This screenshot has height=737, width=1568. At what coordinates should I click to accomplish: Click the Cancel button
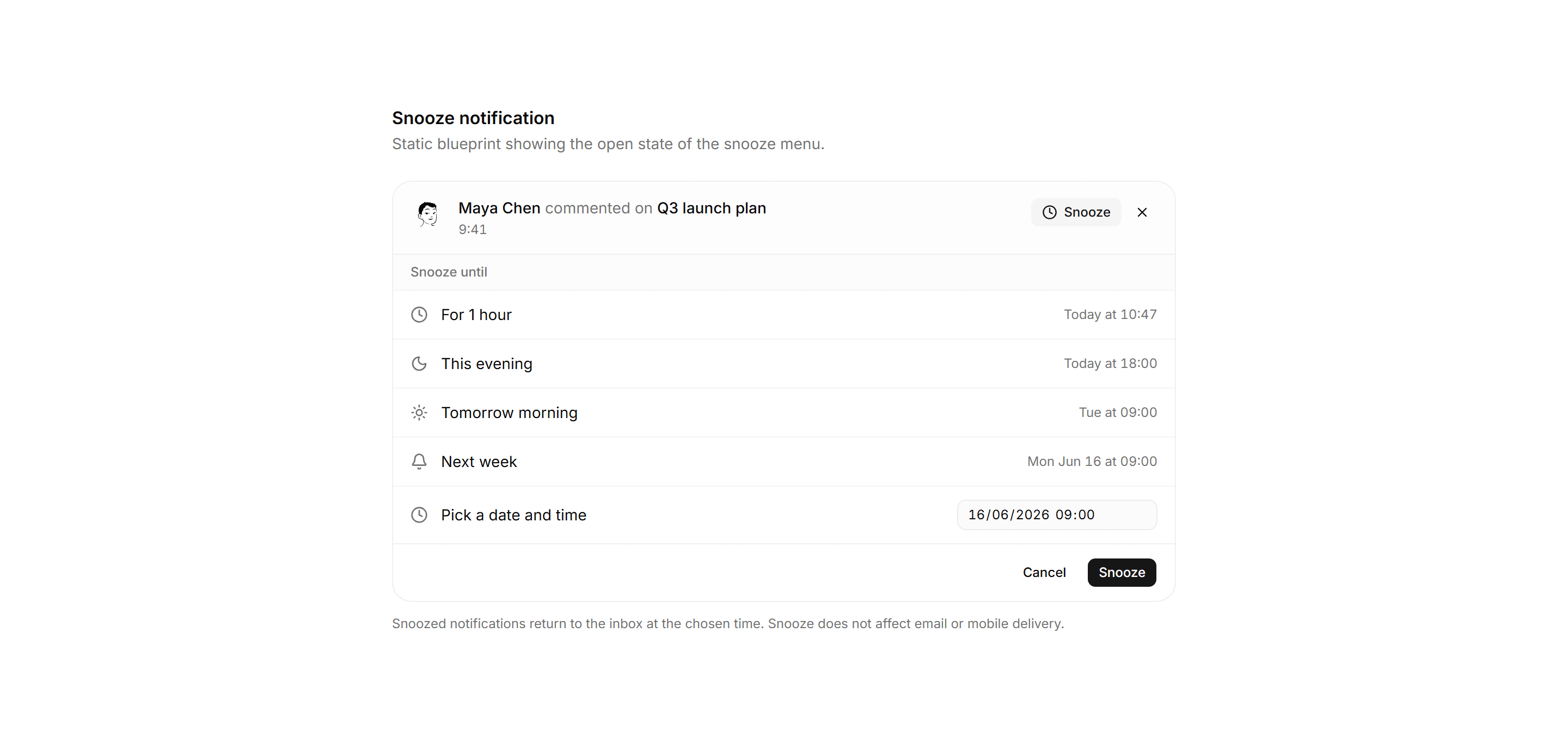1044,573
